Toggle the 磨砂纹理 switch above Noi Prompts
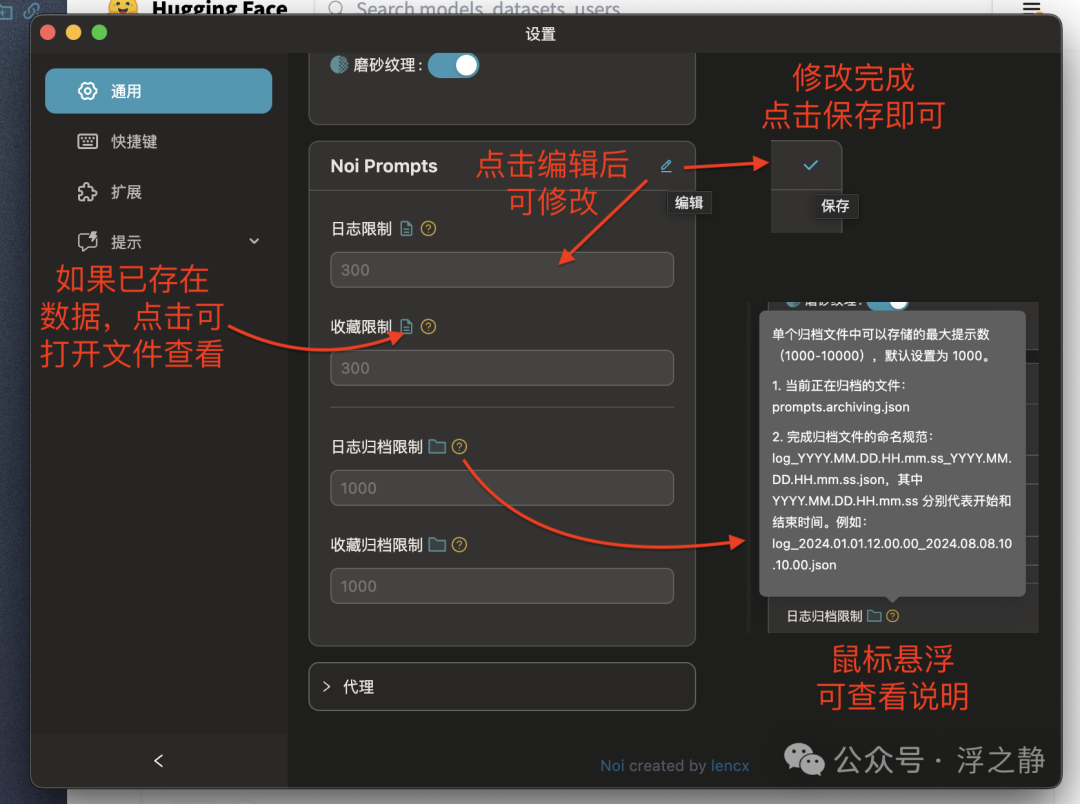Viewport: 1080px width, 804px height. 453,65
